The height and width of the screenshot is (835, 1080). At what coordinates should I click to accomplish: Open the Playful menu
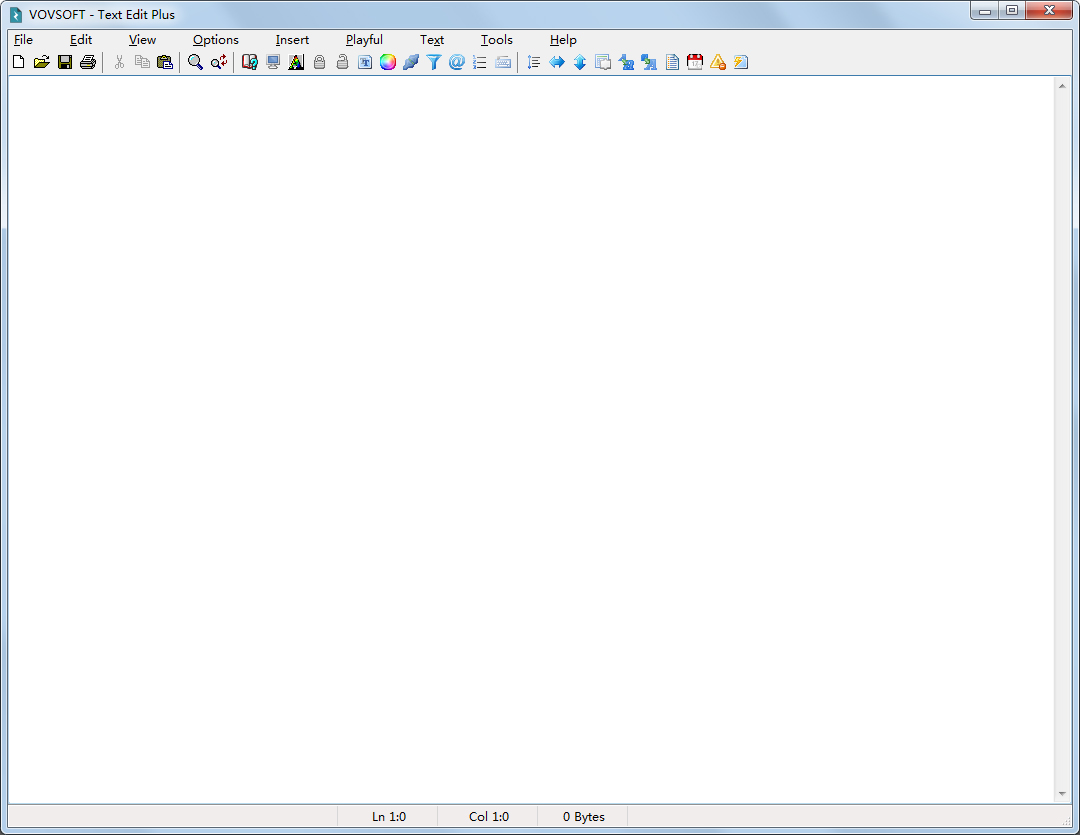[x=364, y=40]
